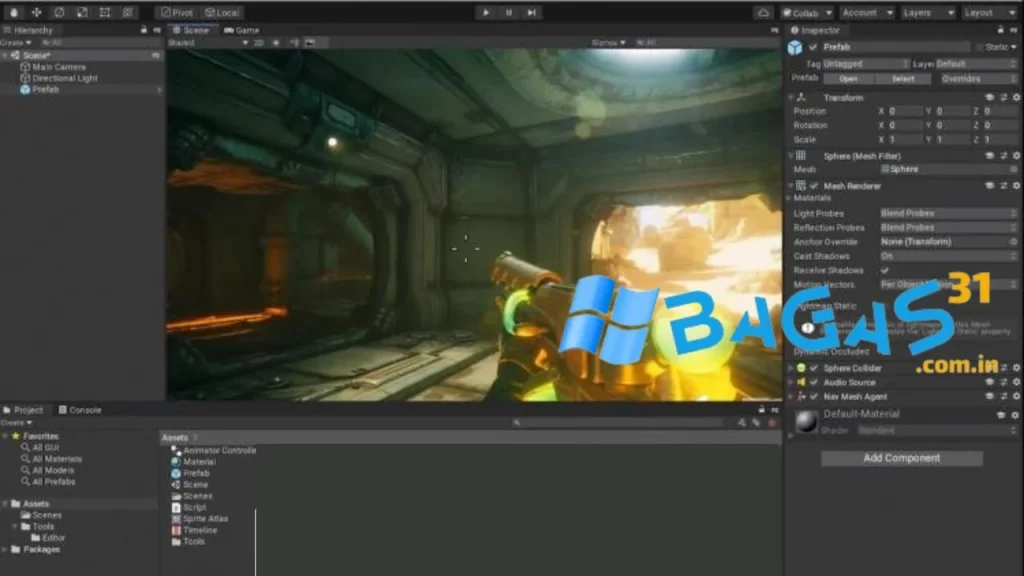Click the Prefab cube icon in Inspector
The width and height of the screenshot is (1024, 576).
[795, 48]
